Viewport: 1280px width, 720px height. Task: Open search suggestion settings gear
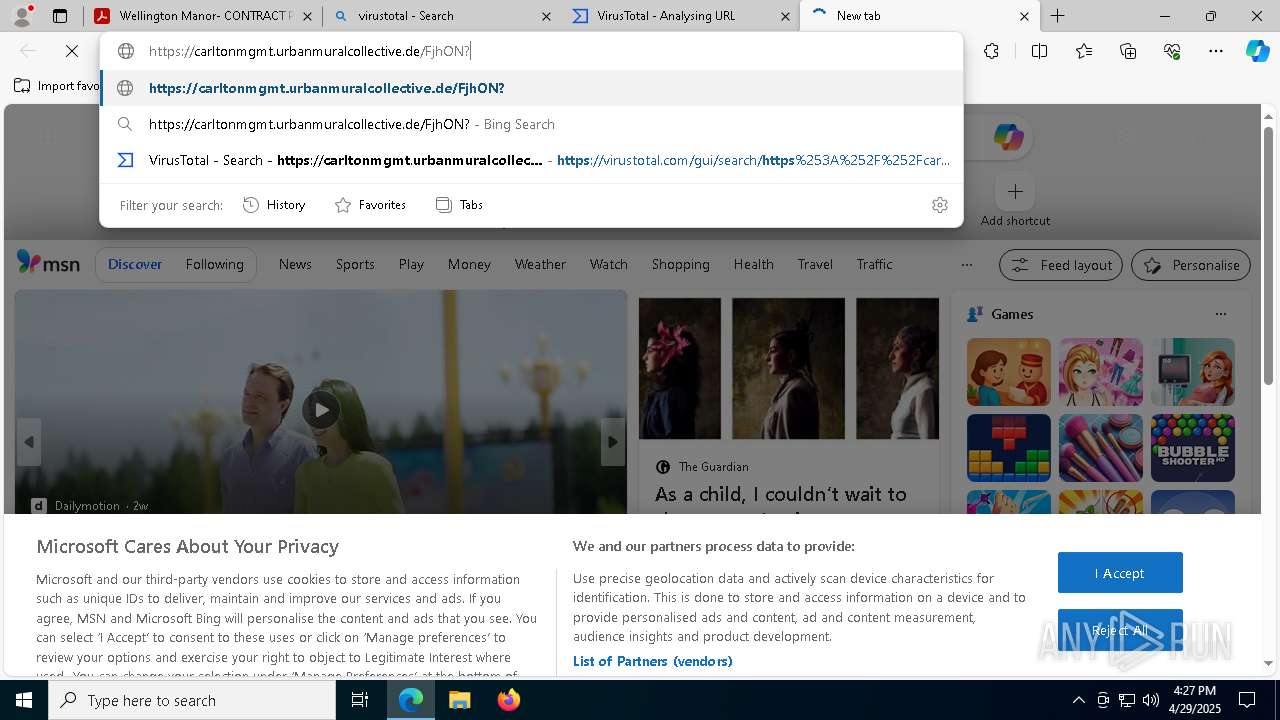pos(939,205)
